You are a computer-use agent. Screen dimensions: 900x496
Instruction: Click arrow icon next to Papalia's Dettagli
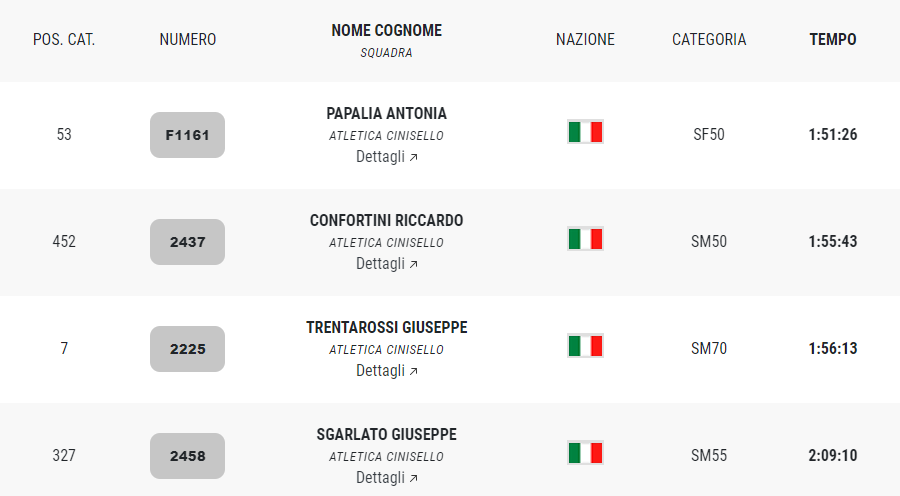pyautogui.click(x=413, y=157)
